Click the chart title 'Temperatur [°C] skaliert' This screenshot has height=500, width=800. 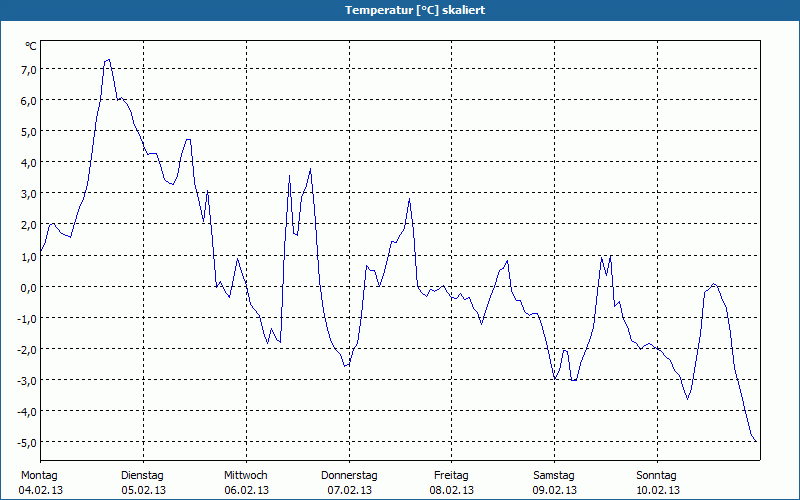point(415,10)
